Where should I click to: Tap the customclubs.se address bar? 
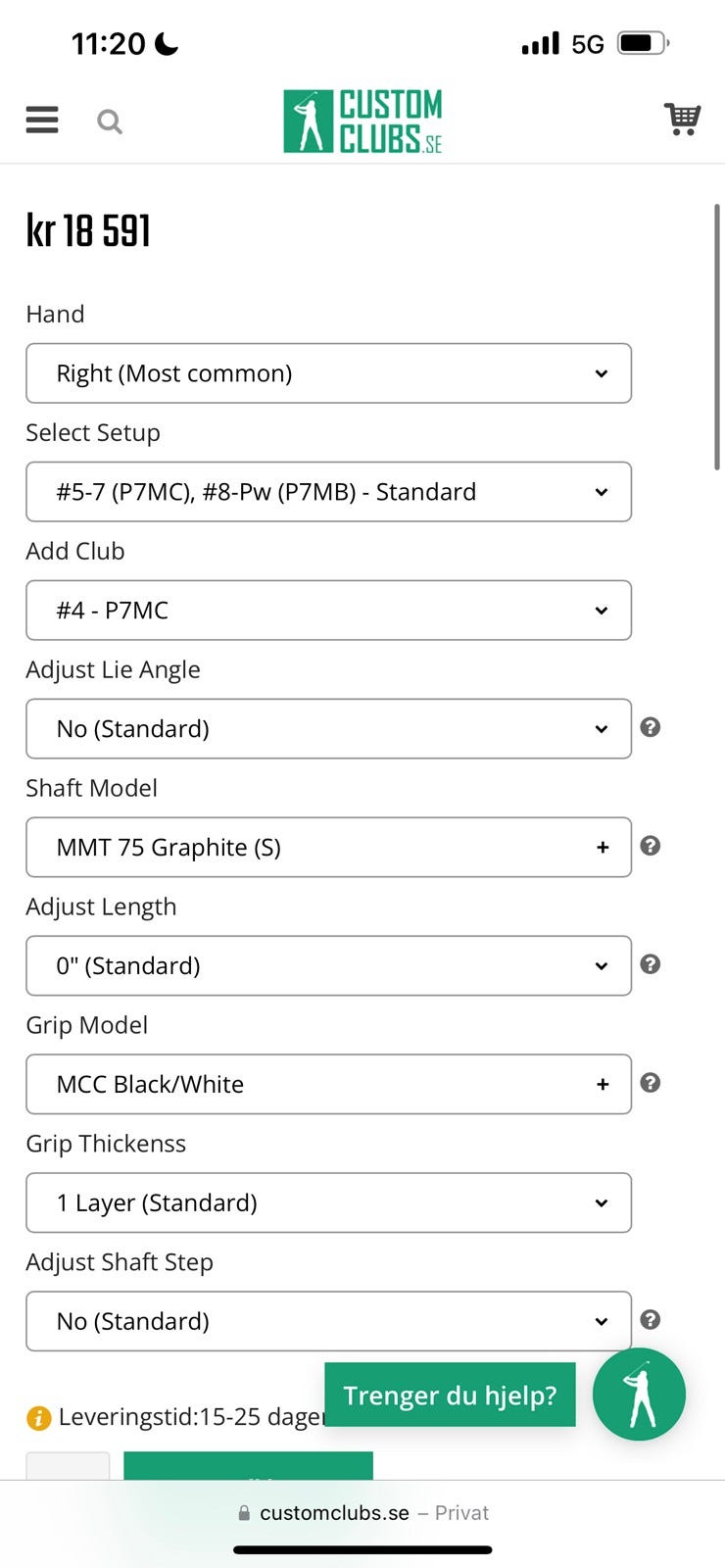point(362,1513)
